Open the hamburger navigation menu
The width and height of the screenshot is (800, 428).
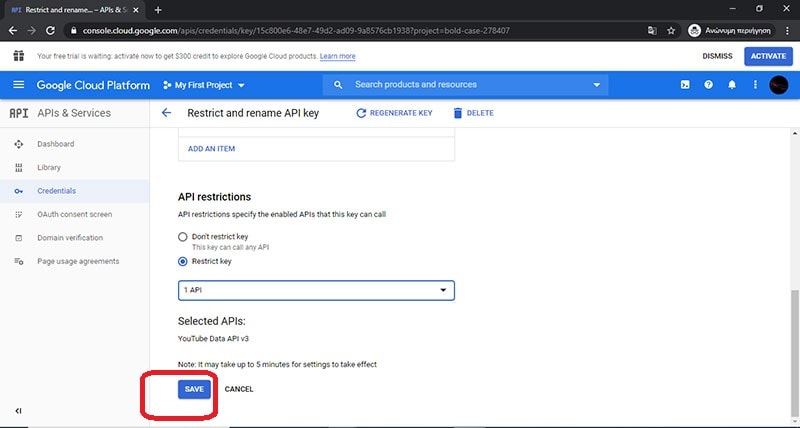pyautogui.click(x=19, y=85)
